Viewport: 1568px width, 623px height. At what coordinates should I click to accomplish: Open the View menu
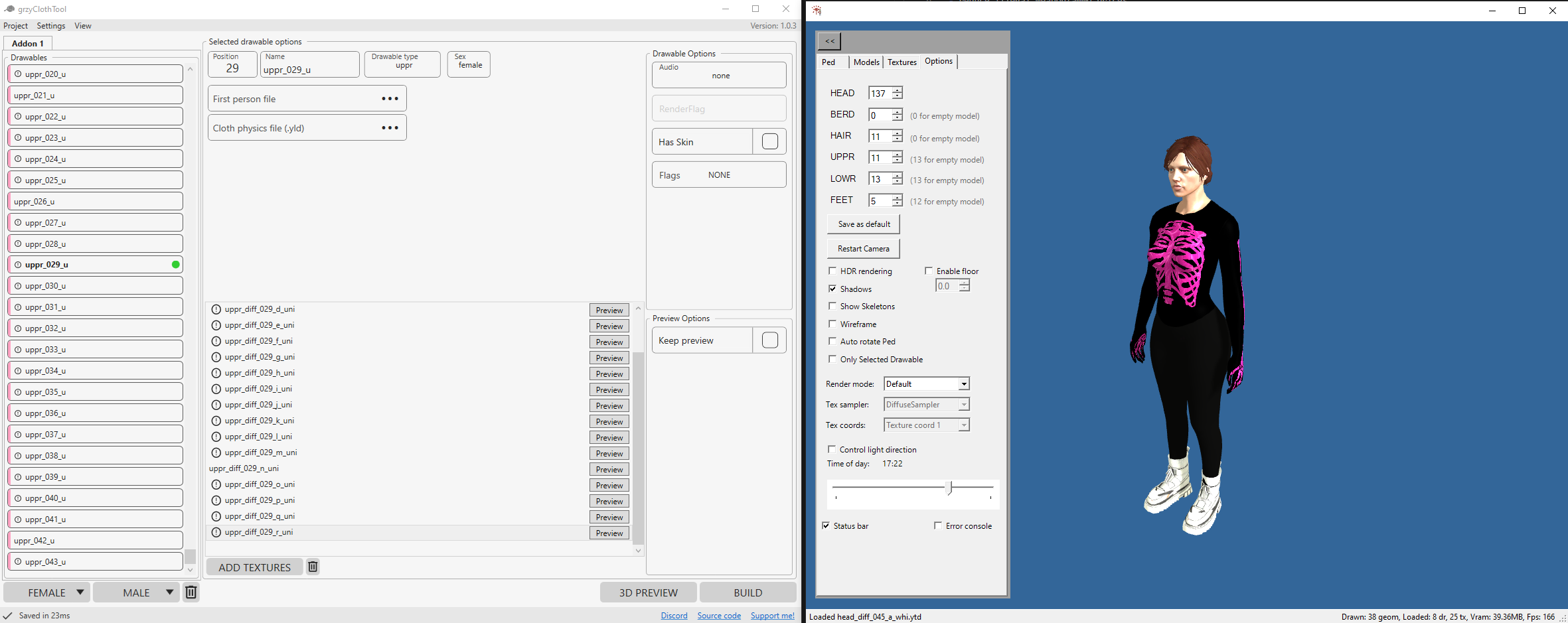[83, 26]
